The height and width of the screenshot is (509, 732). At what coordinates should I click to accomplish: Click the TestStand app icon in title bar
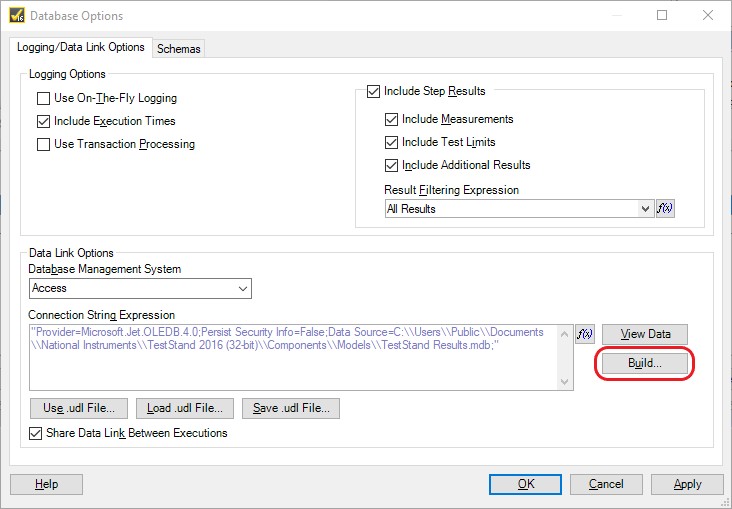pos(17,15)
